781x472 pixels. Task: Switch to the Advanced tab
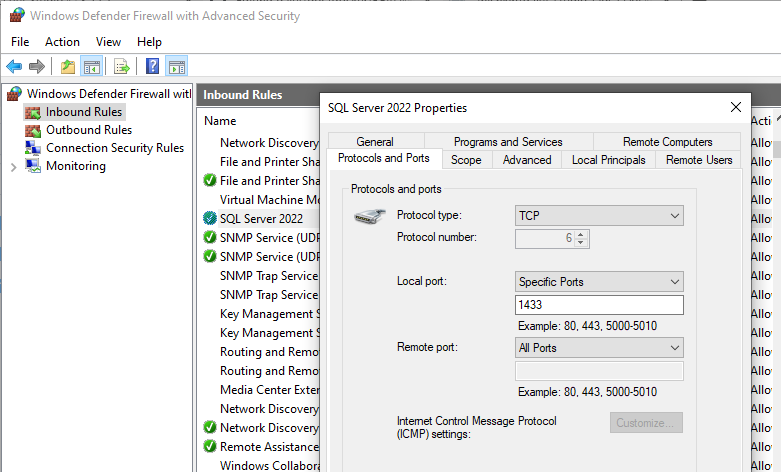click(527, 160)
